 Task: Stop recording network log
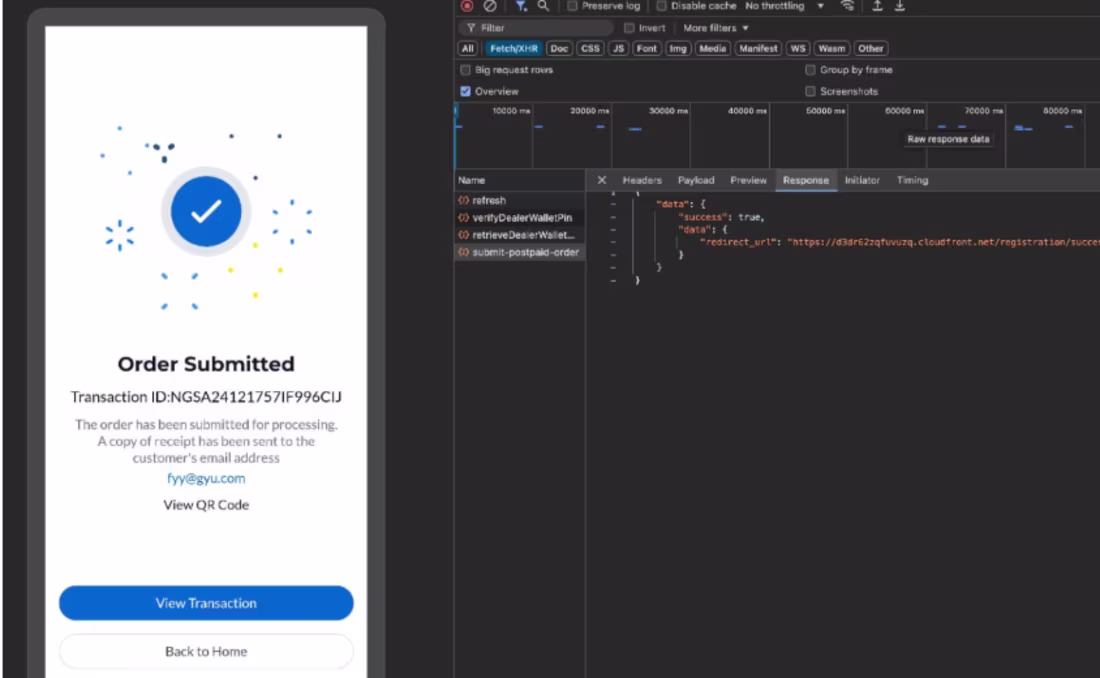pyautogui.click(x=467, y=6)
